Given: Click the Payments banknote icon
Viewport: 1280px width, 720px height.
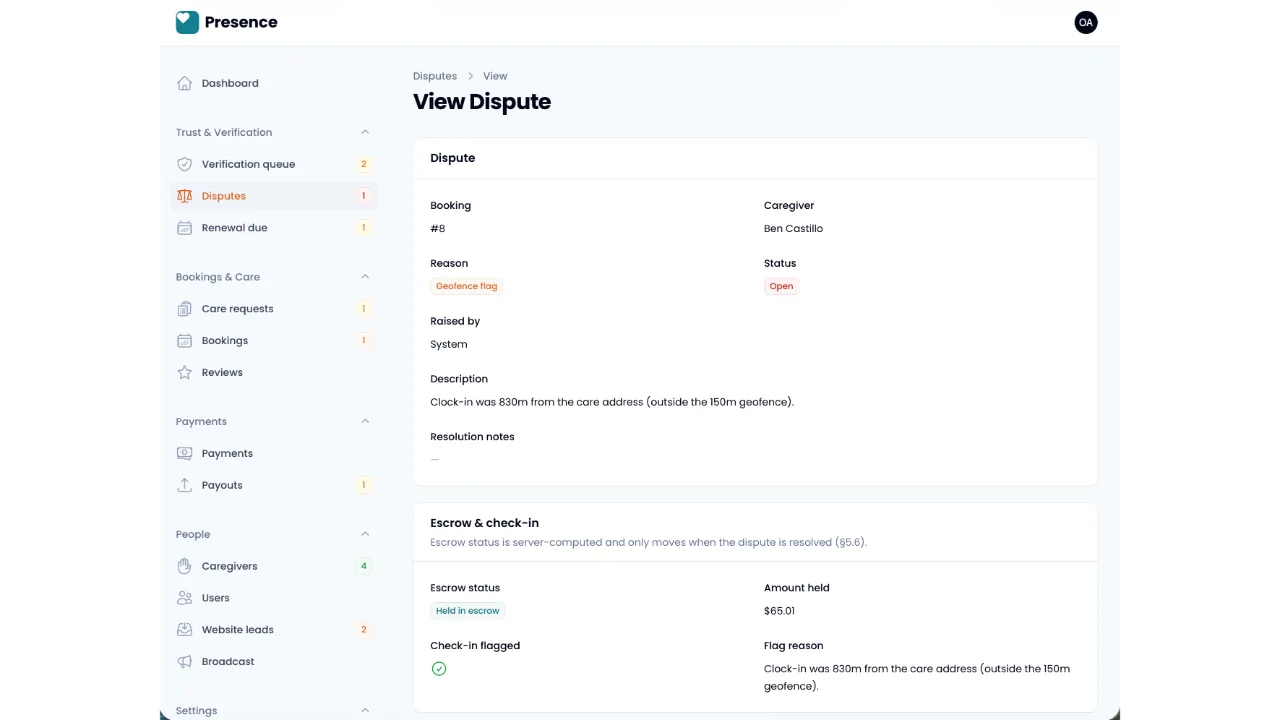Looking at the screenshot, I should click(x=184, y=453).
